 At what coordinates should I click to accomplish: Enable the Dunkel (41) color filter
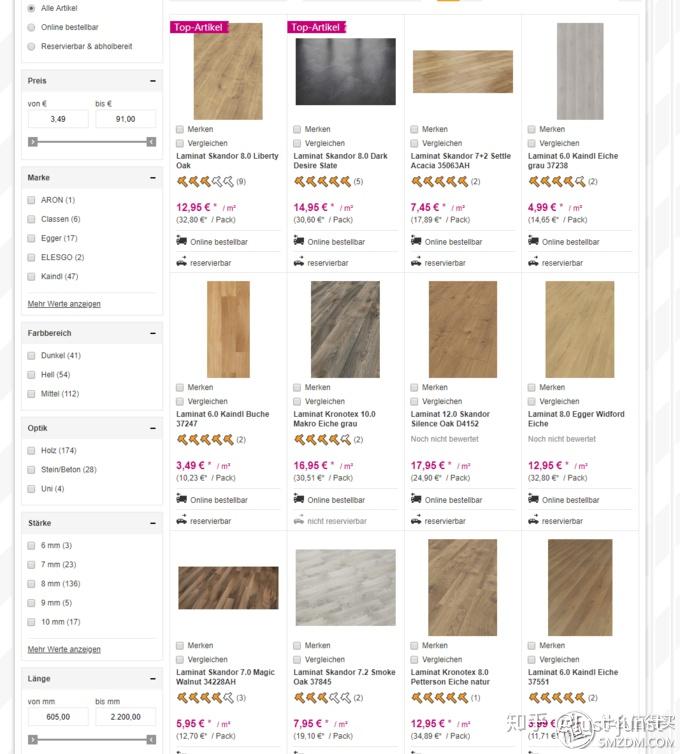31,356
